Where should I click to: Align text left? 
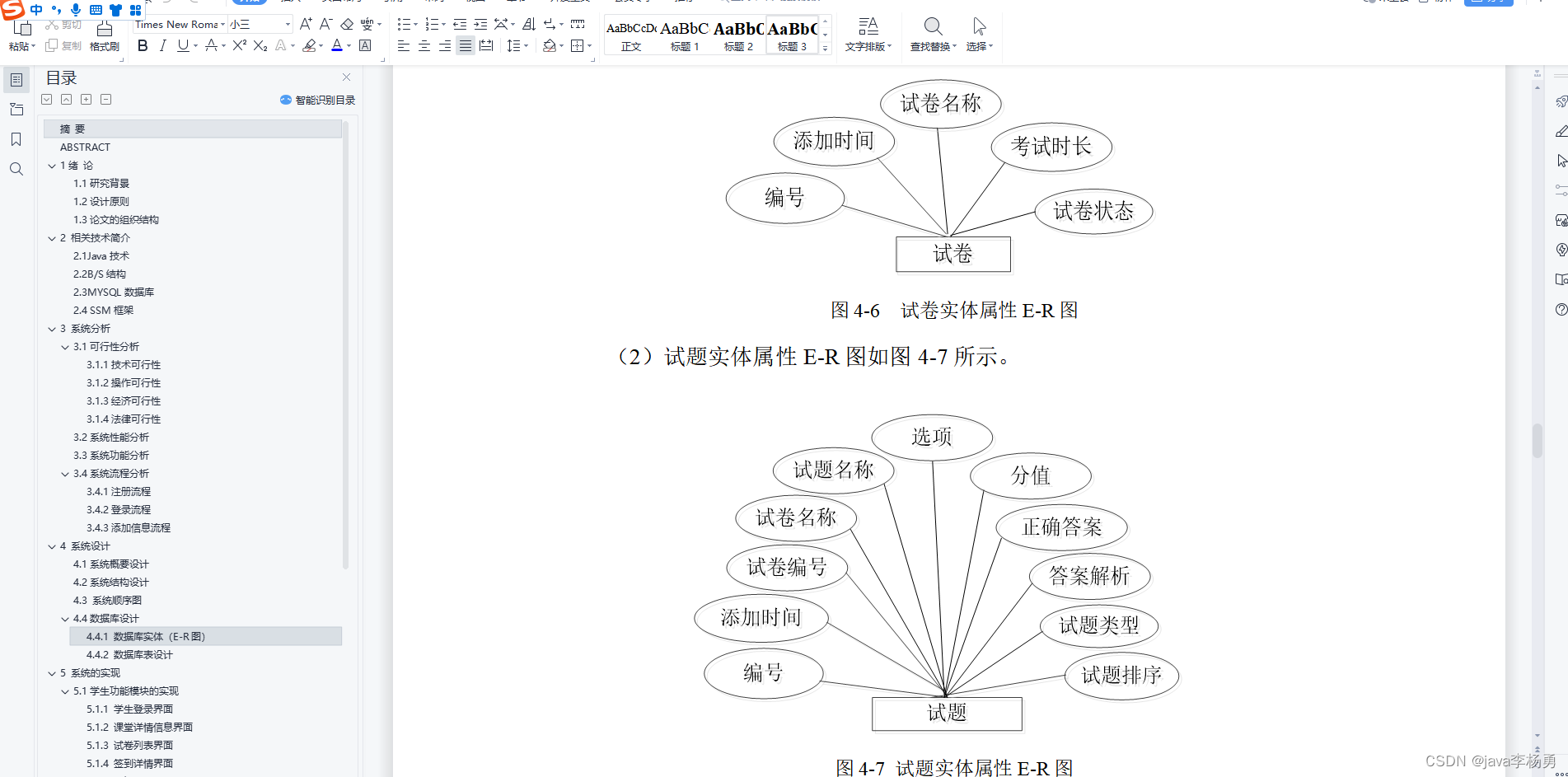pyautogui.click(x=404, y=46)
